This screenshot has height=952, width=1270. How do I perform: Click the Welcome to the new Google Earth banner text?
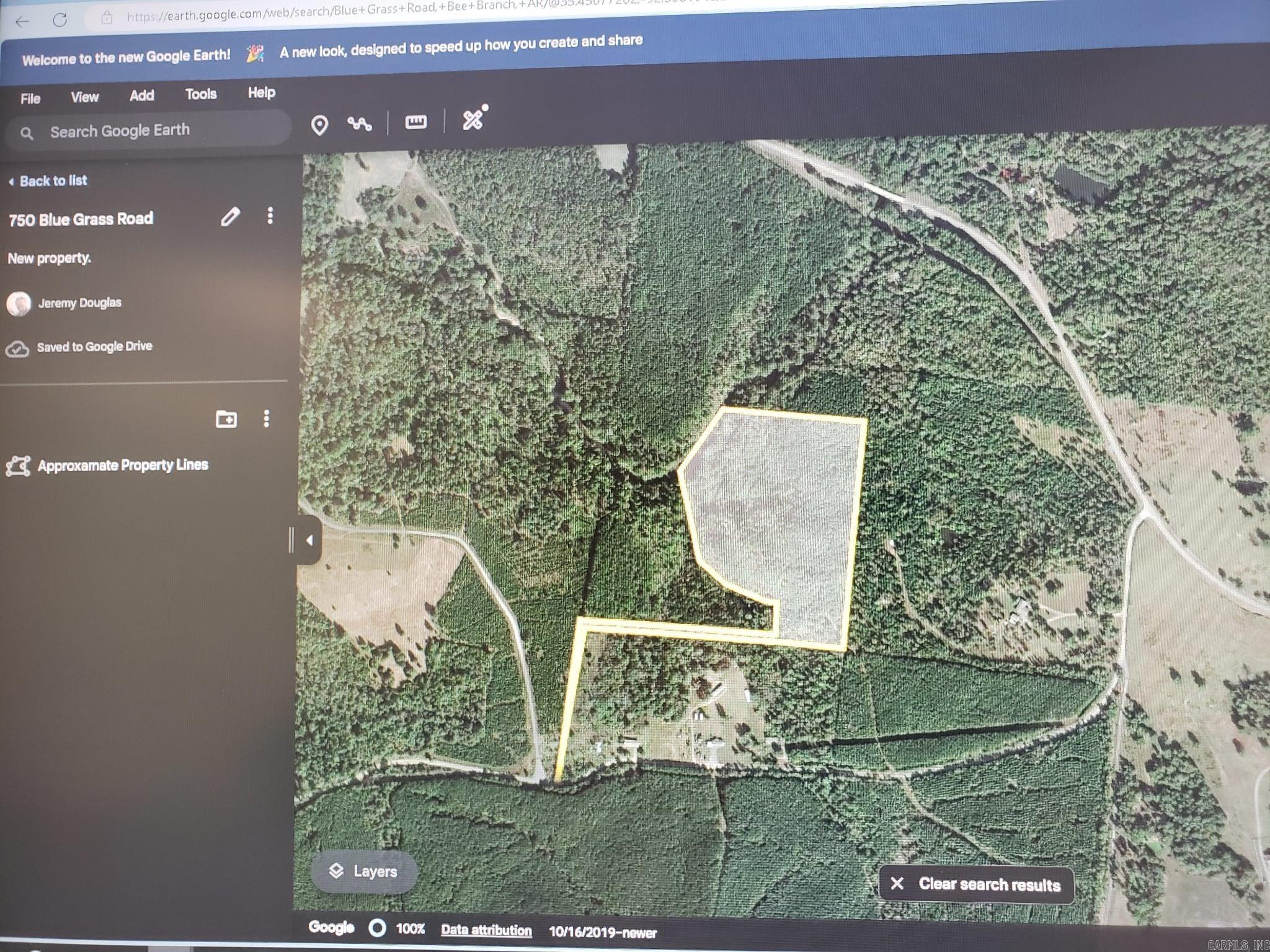(x=127, y=58)
